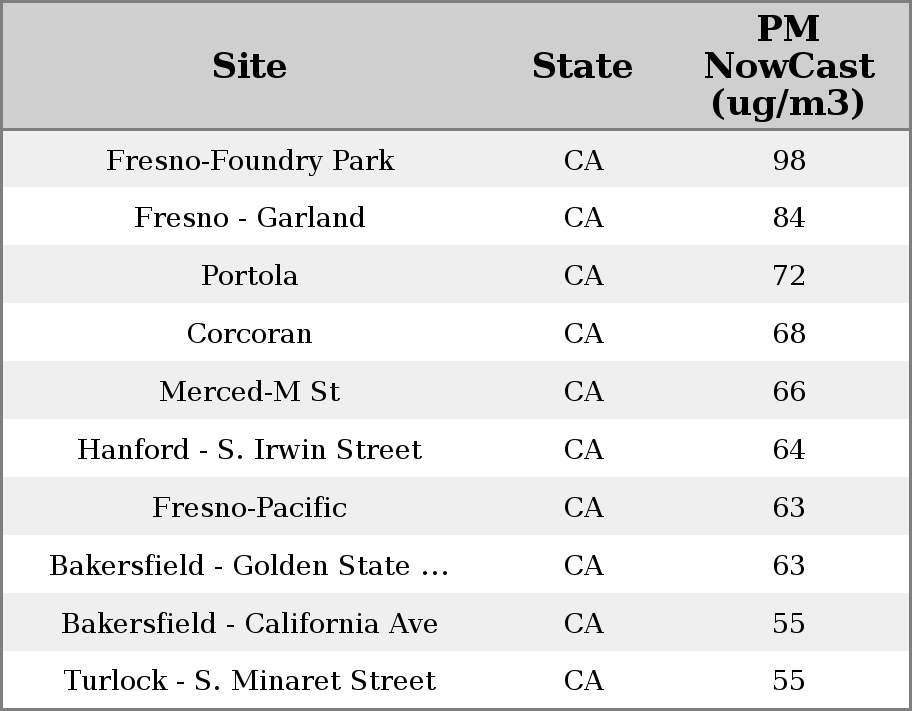Click the NowCast value 72
Viewport: 912px width, 711px height.
[789, 276]
